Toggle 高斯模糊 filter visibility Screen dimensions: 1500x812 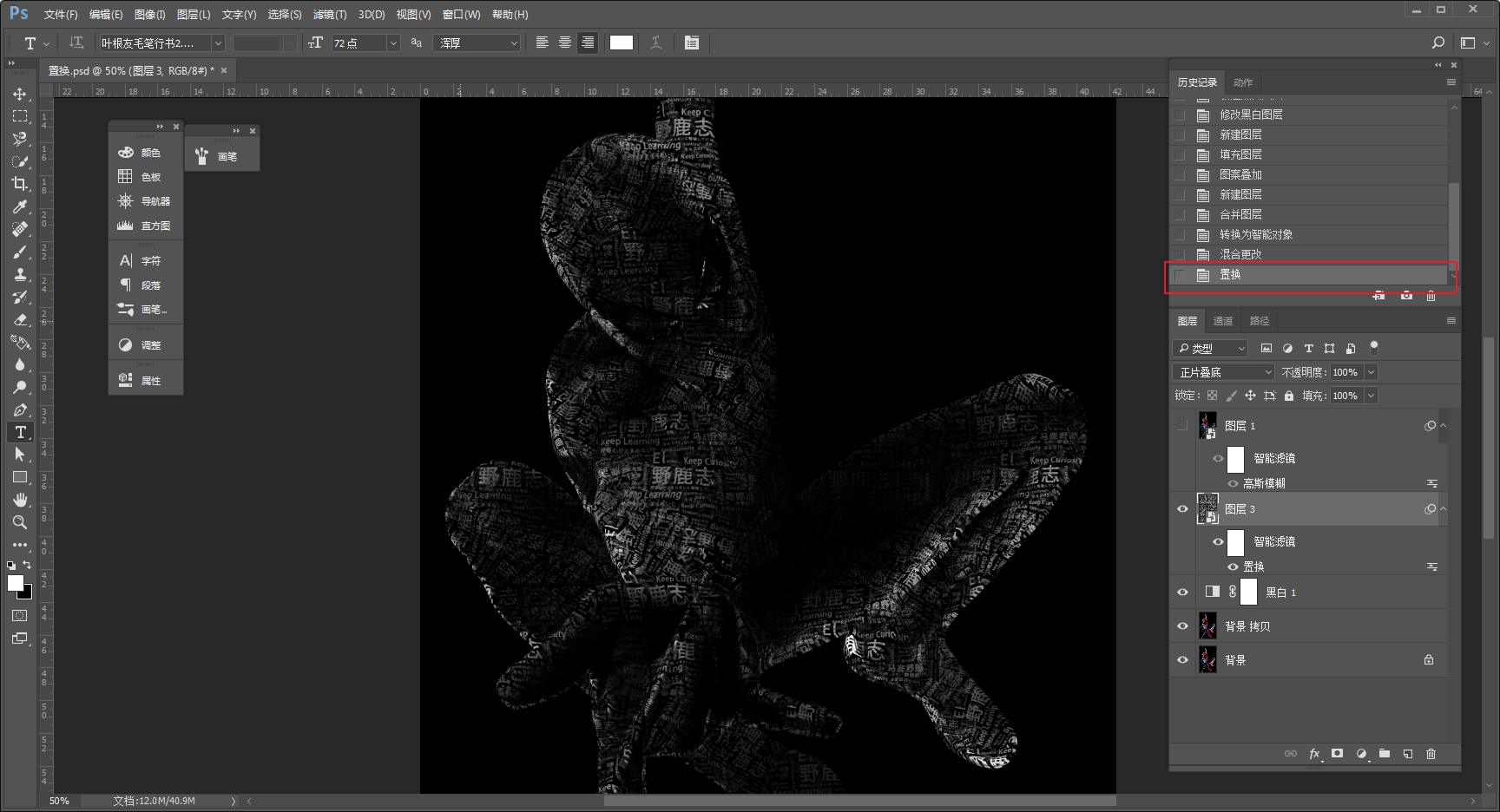(1233, 483)
